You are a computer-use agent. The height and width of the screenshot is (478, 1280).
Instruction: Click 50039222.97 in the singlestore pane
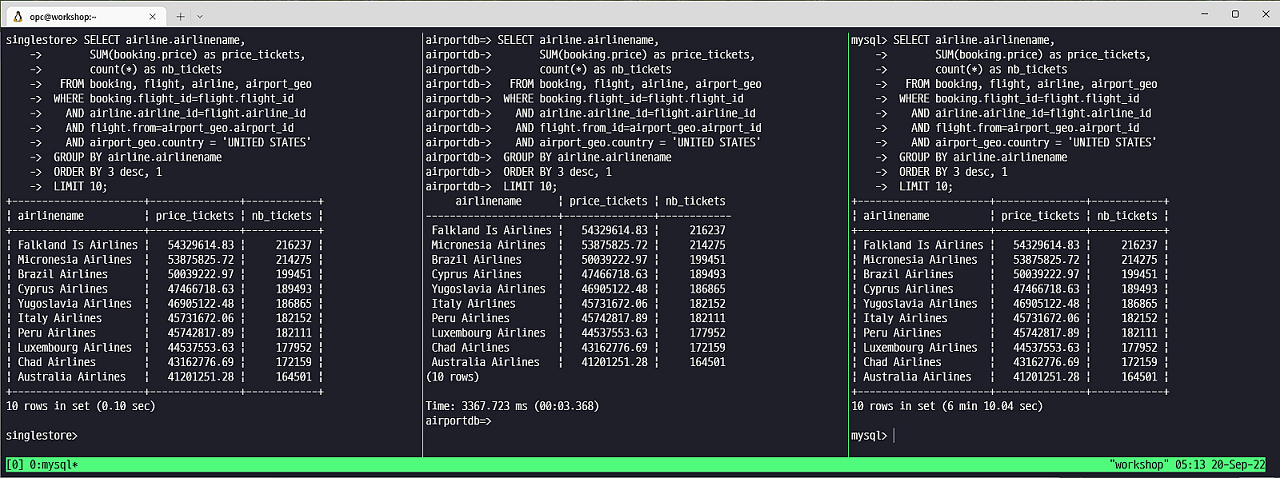pos(201,274)
